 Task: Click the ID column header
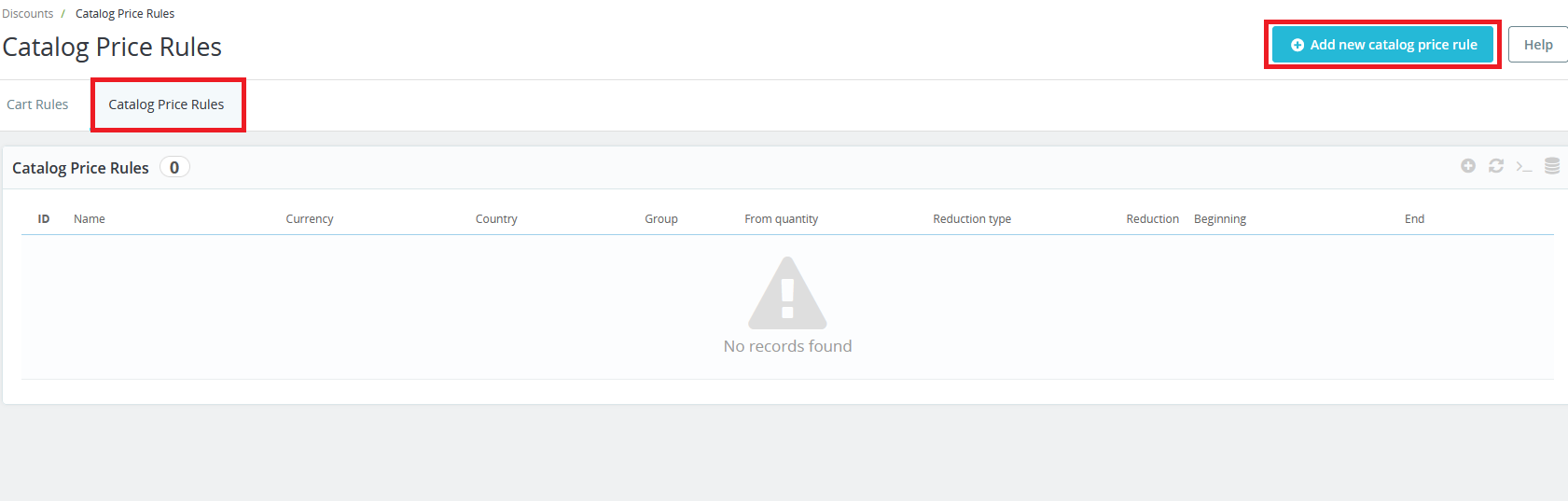coord(44,219)
